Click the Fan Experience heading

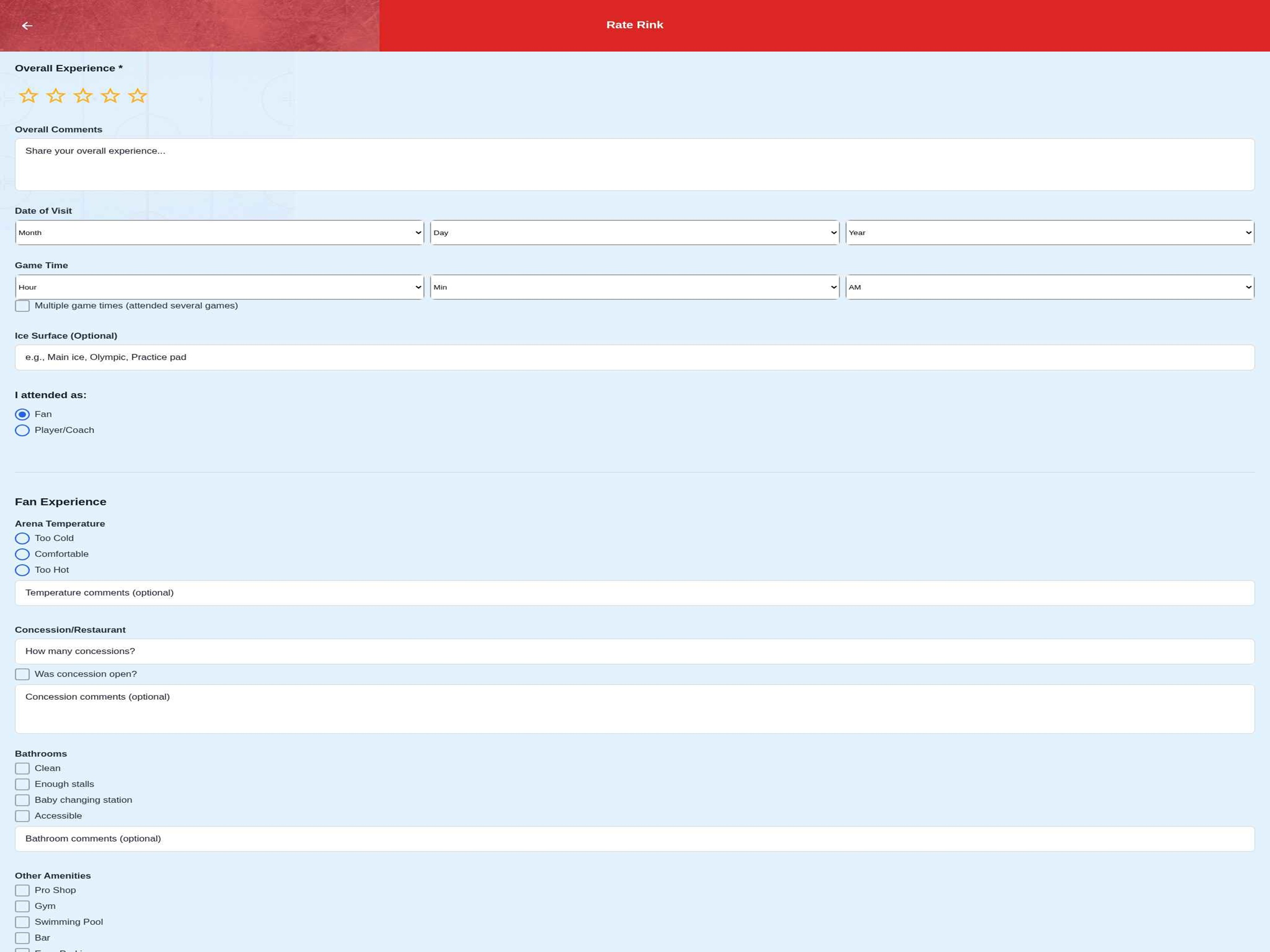61,502
